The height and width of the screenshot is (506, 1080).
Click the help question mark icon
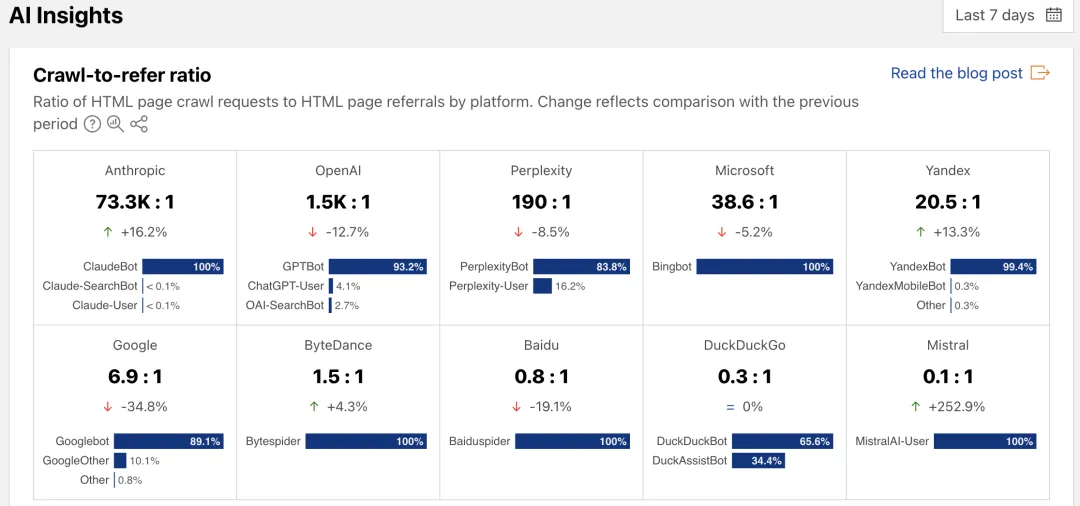tap(92, 124)
